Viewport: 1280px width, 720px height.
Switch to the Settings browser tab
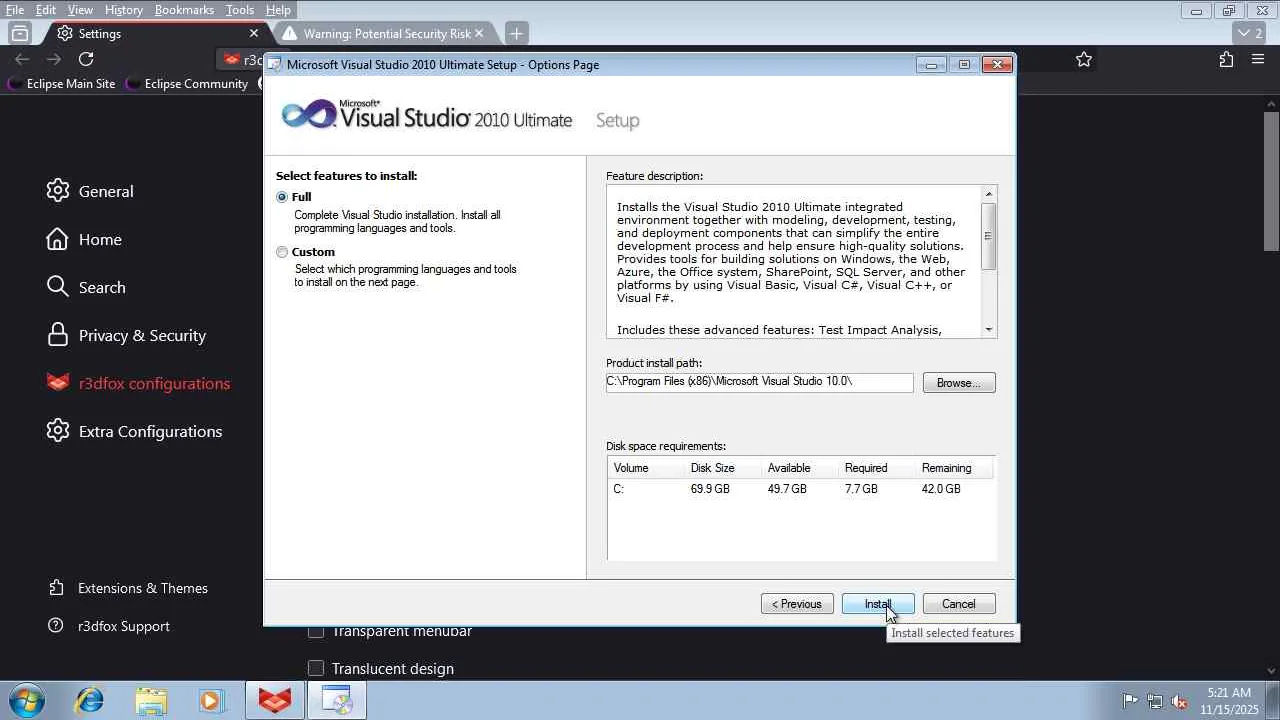point(156,33)
